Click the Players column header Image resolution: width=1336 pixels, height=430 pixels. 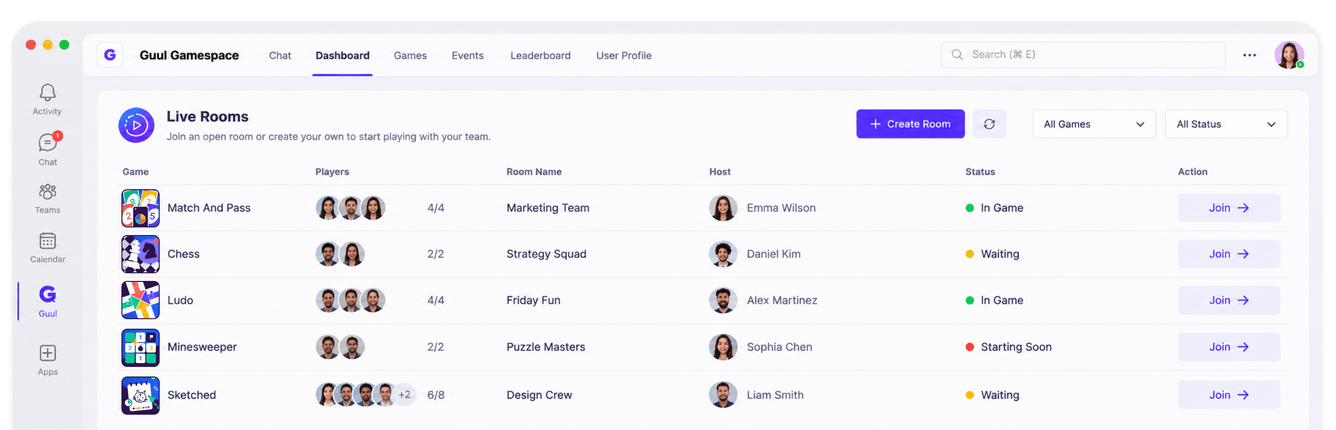pyautogui.click(x=332, y=172)
